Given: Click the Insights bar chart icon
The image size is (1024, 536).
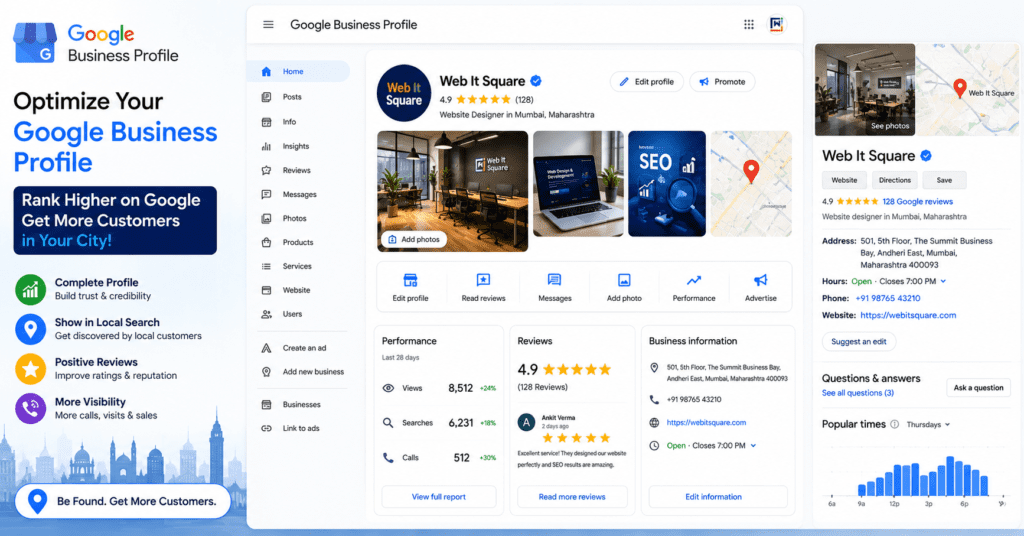Looking at the screenshot, I should (266, 146).
